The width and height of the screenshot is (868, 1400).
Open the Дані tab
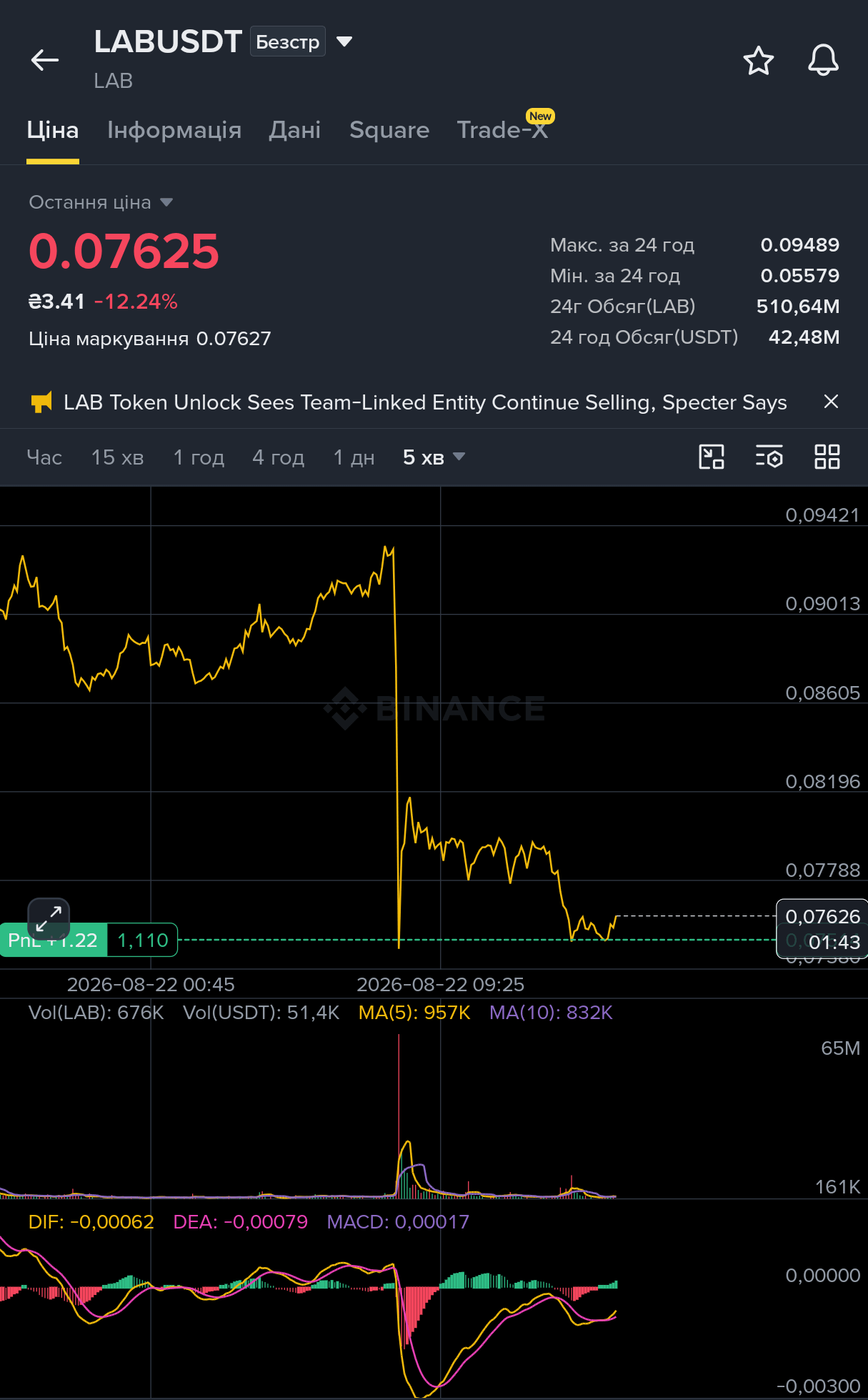[x=294, y=130]
